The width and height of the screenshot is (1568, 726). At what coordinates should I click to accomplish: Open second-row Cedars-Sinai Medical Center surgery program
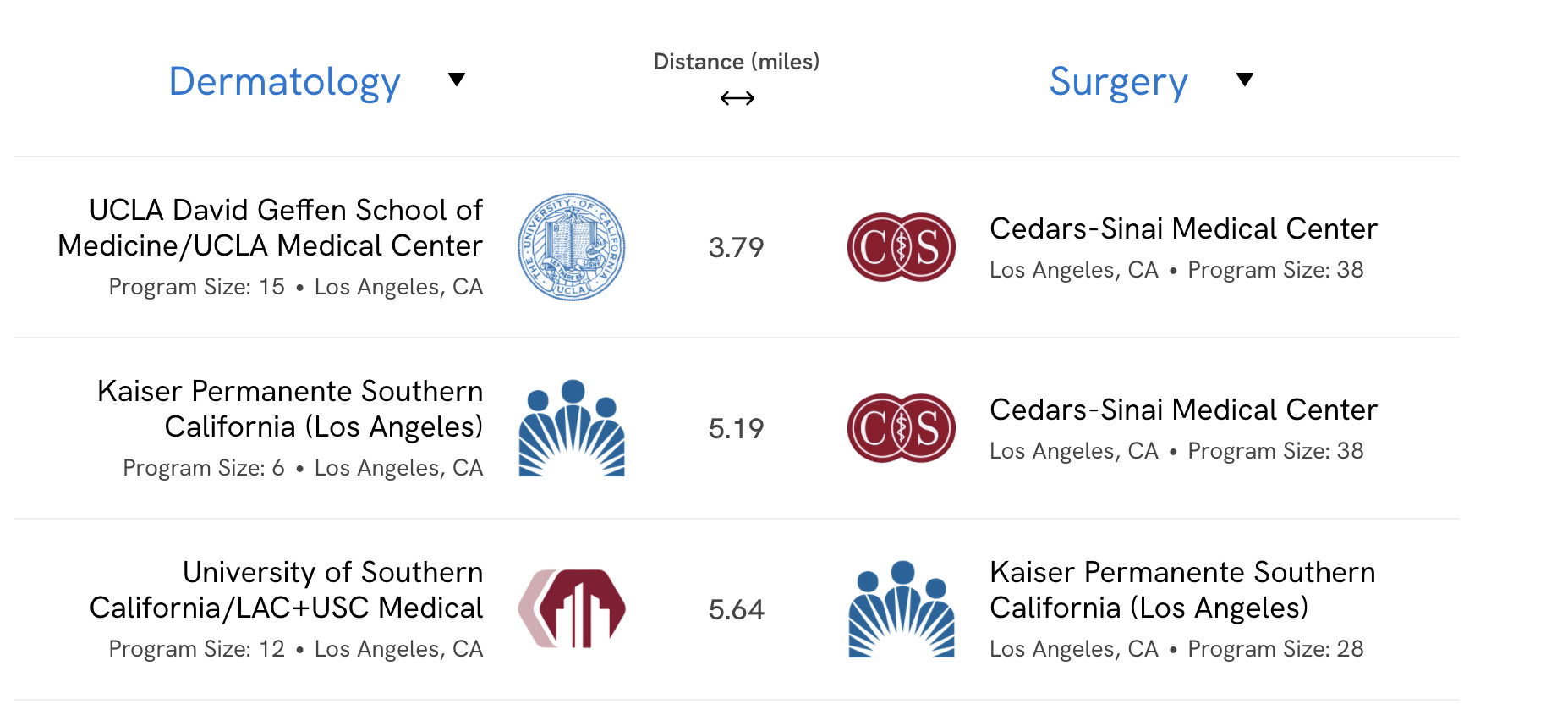point(1184,410)
